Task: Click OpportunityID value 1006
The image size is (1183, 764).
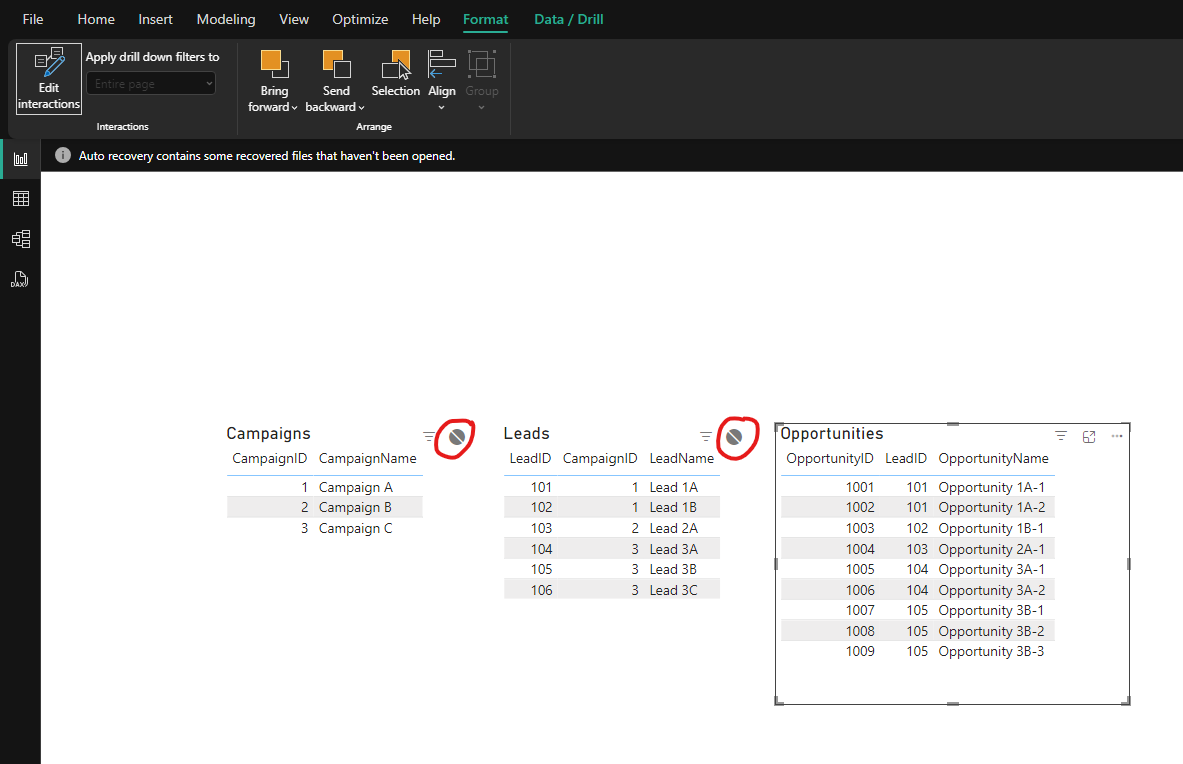Action: point(859,591)
